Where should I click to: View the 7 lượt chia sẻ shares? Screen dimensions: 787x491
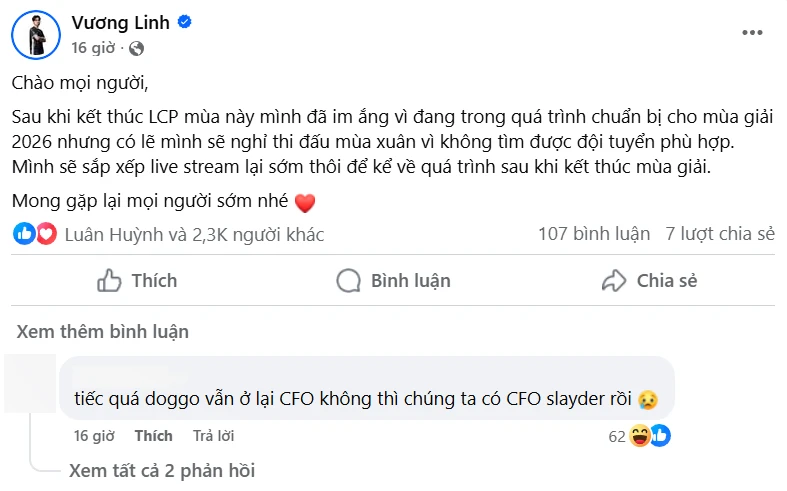pos(720,234)
